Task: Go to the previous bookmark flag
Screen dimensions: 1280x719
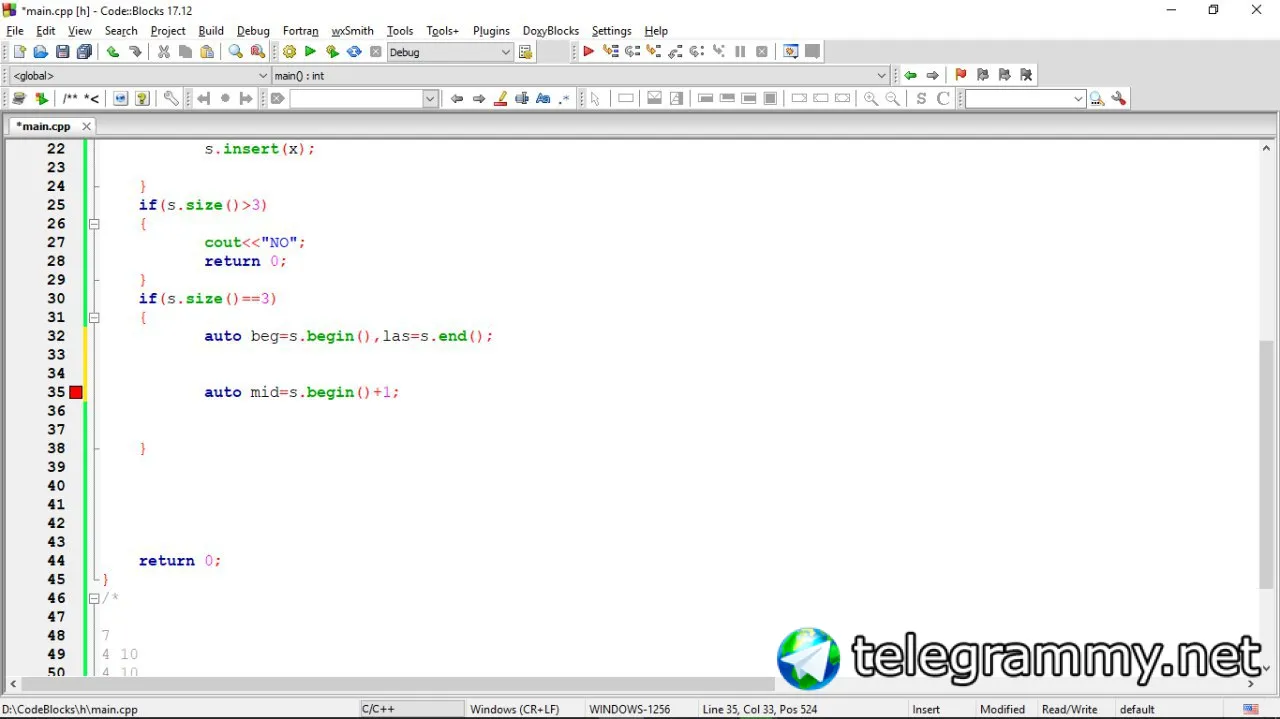Action: (x=983, y=75)
